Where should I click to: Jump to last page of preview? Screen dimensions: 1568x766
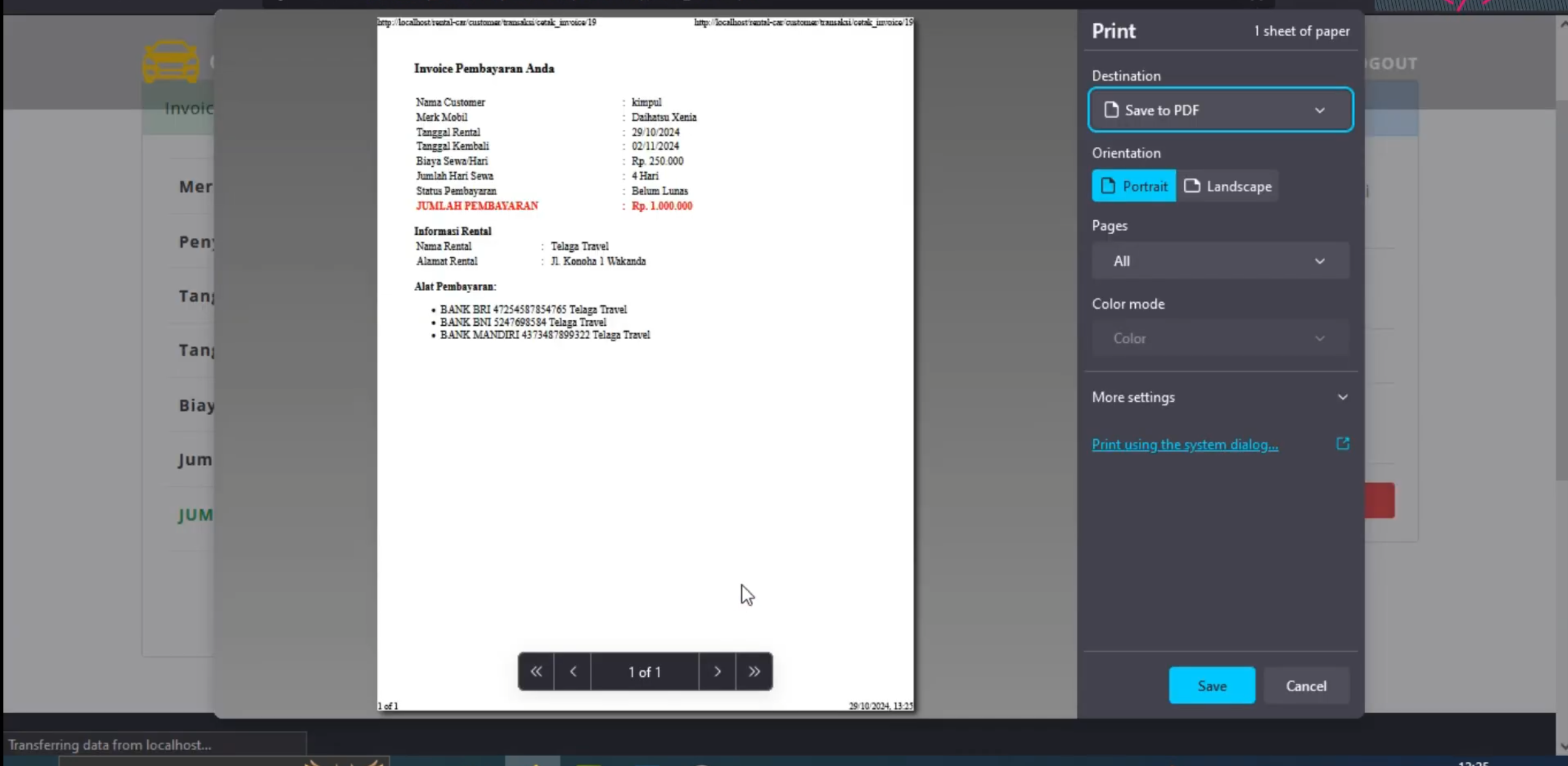[754, 672]
